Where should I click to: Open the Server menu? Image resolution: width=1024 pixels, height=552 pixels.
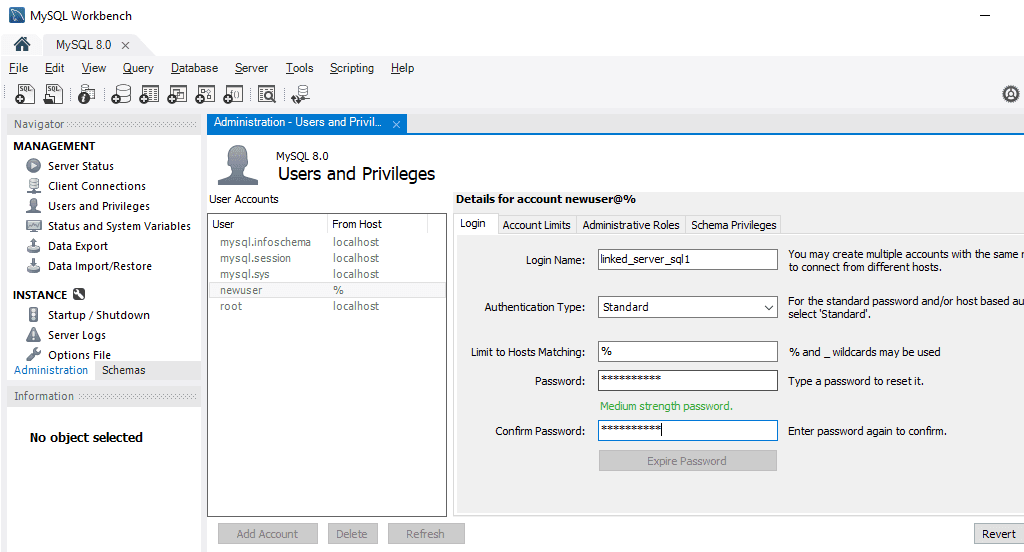(251, 68)
